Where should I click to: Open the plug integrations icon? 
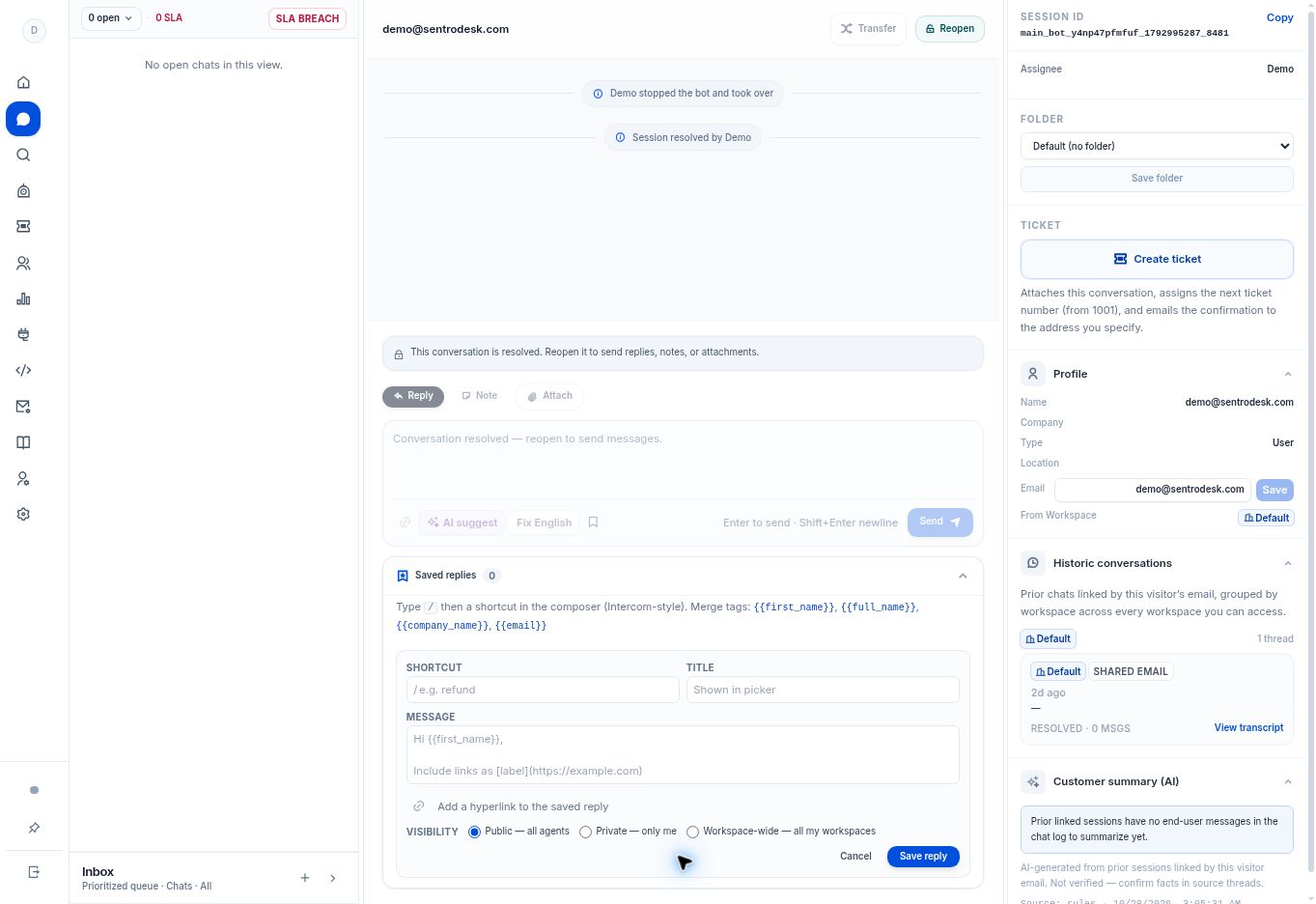coord(23,334)
